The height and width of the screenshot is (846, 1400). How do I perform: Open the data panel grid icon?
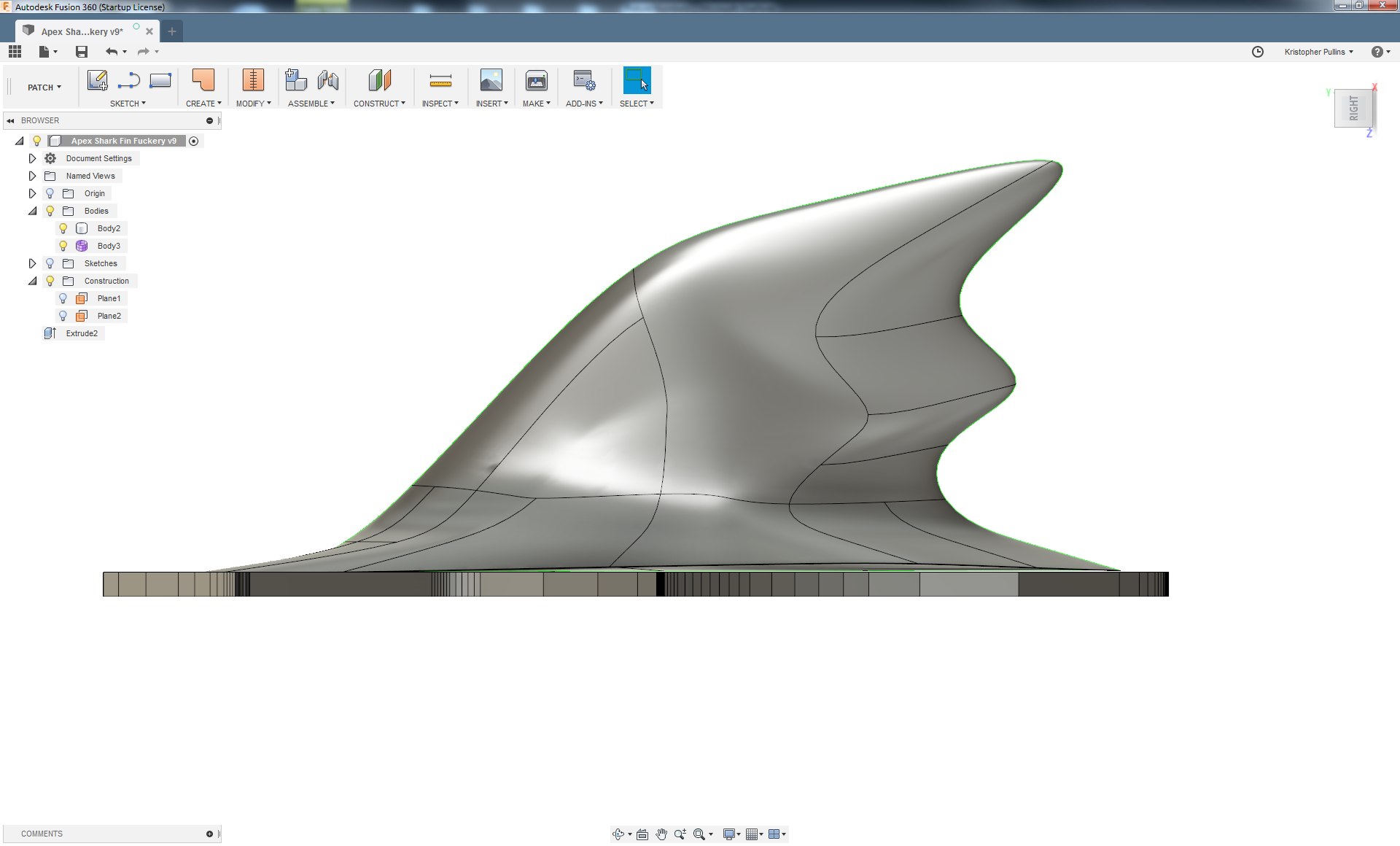pos(15,51)
